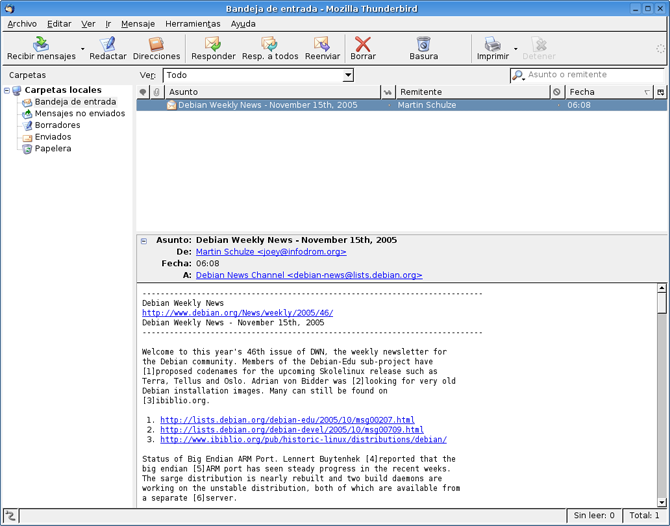Open the Editar menu
The height and width of the screenshot is (526, 670).
point(59,24)
